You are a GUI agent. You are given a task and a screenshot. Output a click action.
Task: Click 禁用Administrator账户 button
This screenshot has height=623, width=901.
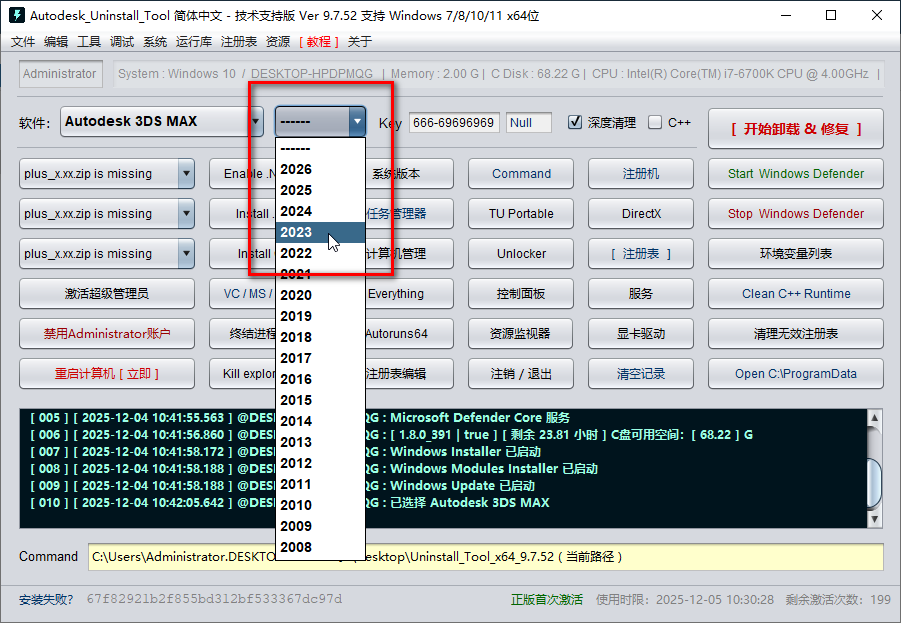107,333
